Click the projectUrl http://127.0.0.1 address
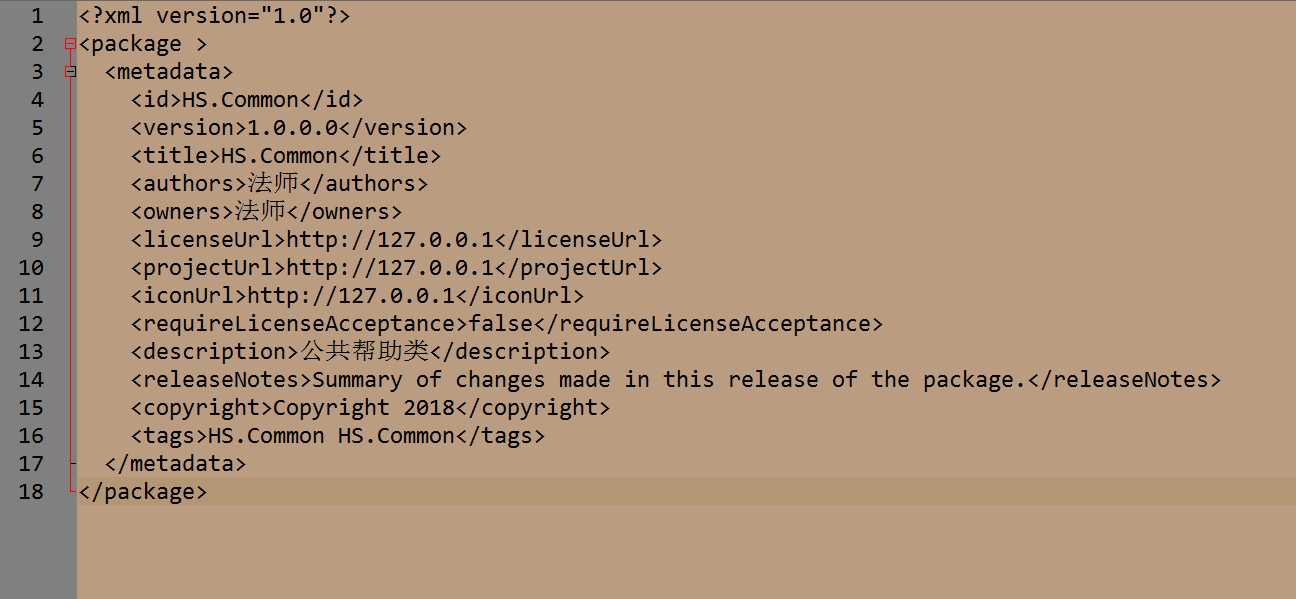 [x=390, y=268]
